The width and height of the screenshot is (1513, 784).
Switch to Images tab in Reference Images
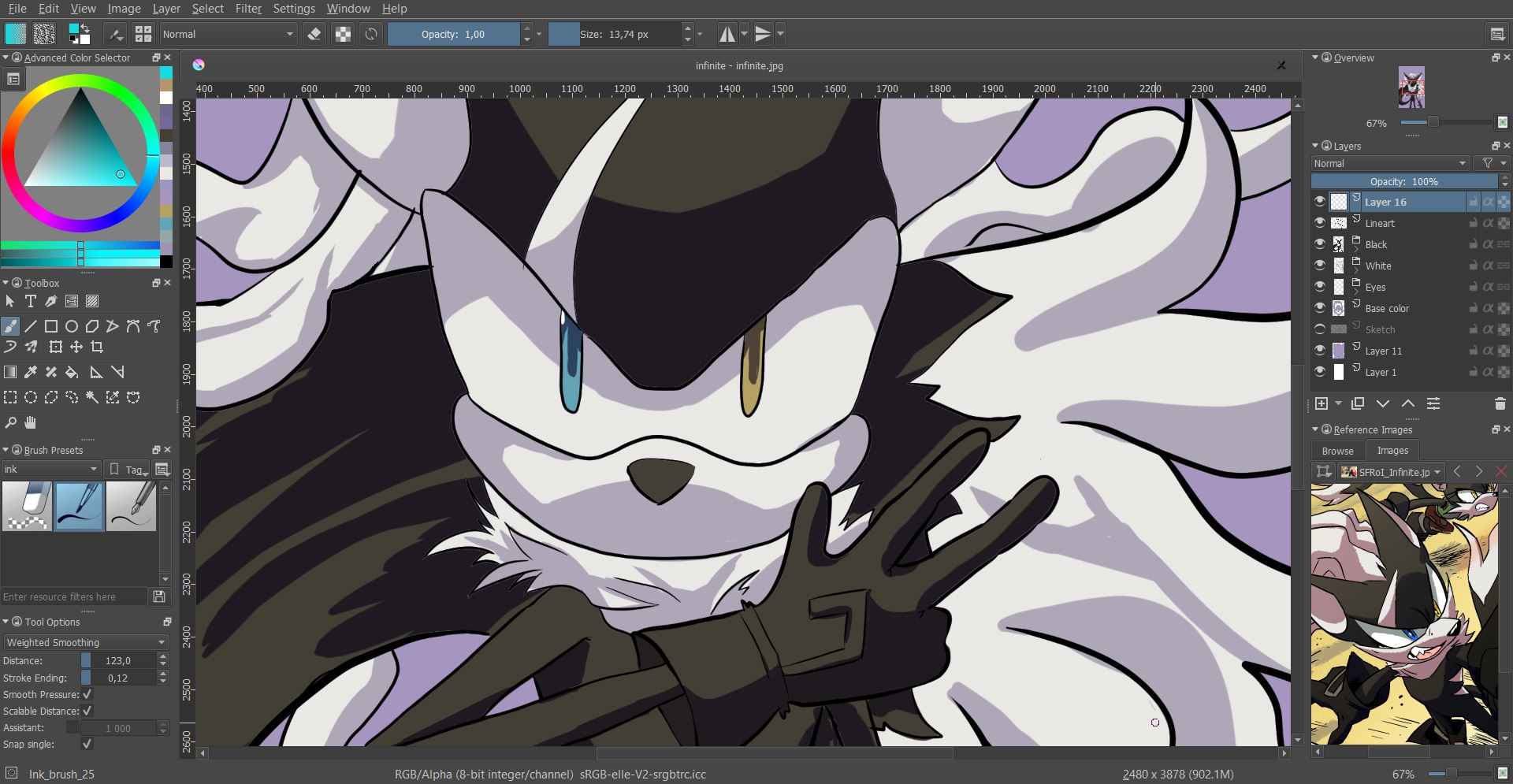click(1392, 451)
